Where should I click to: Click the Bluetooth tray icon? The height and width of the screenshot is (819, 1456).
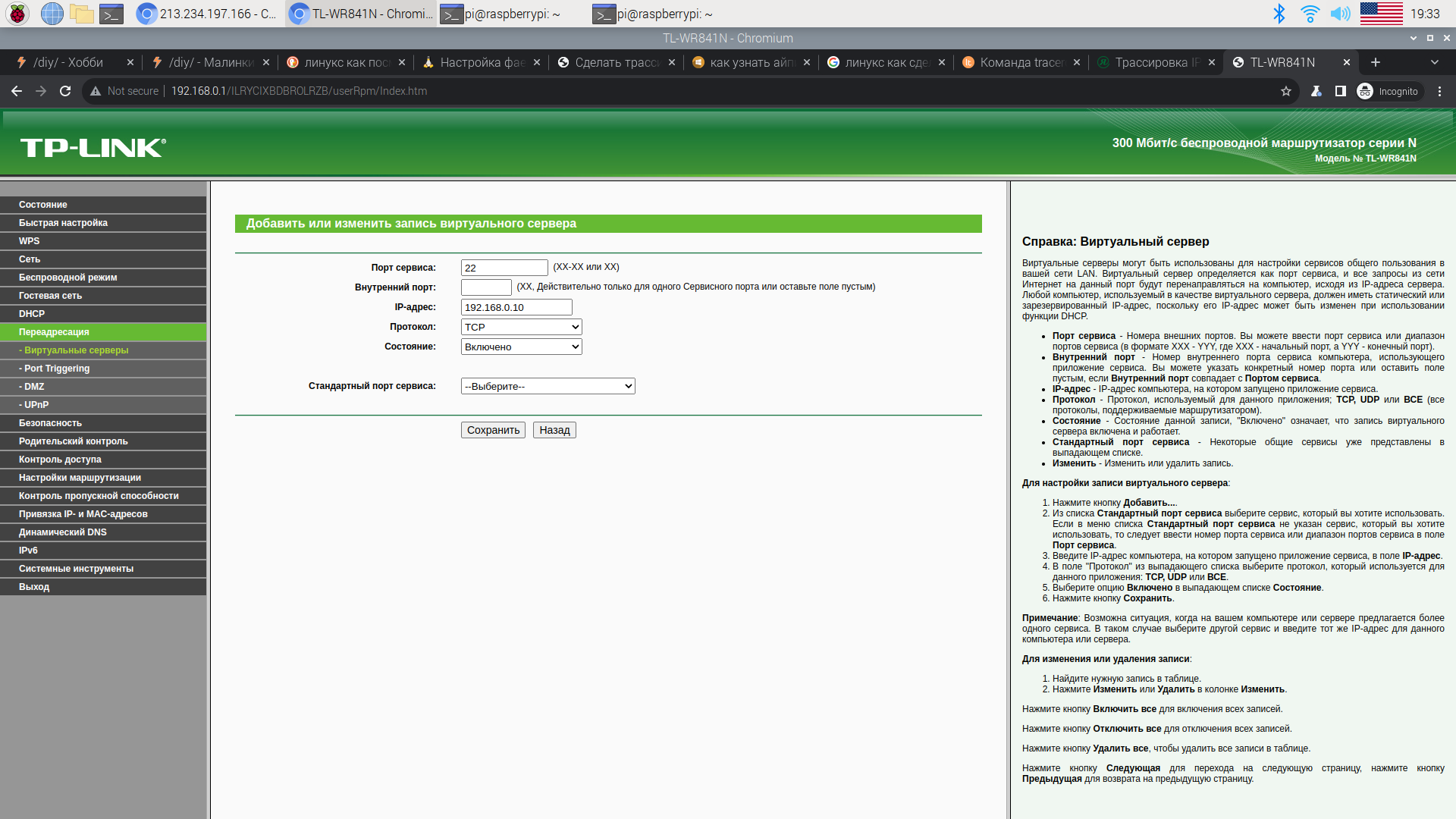tap(1279, 14)
